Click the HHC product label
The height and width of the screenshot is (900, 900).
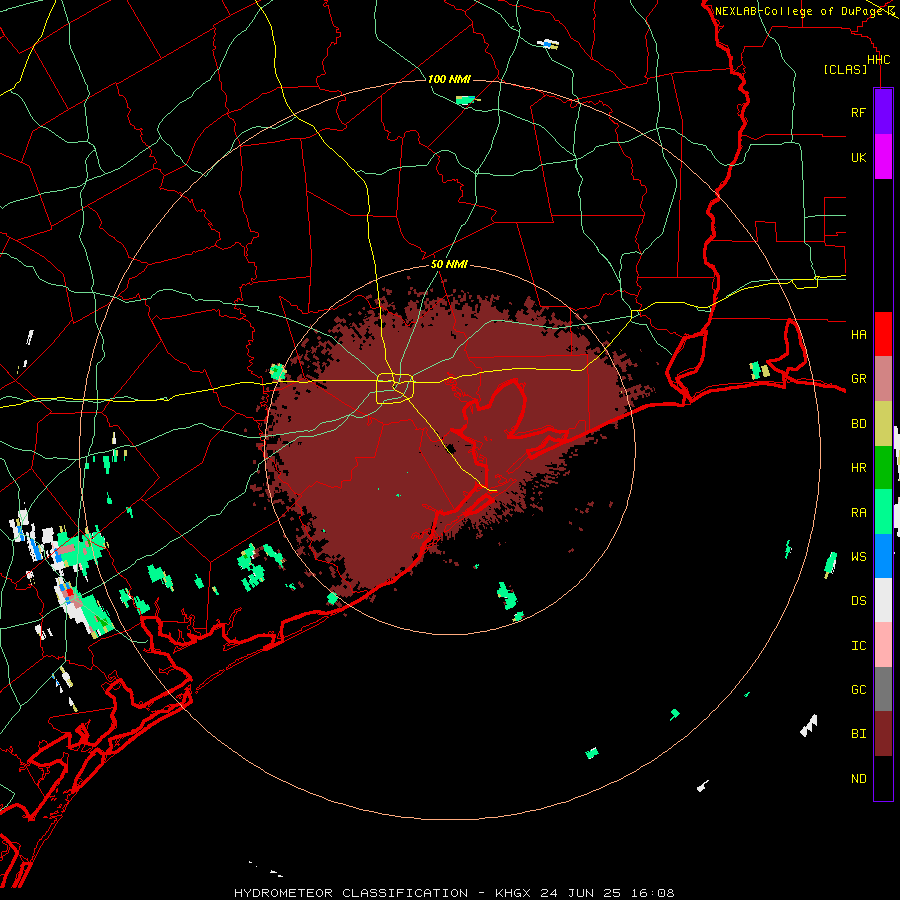pyautogui.click(x=879, y=60)
